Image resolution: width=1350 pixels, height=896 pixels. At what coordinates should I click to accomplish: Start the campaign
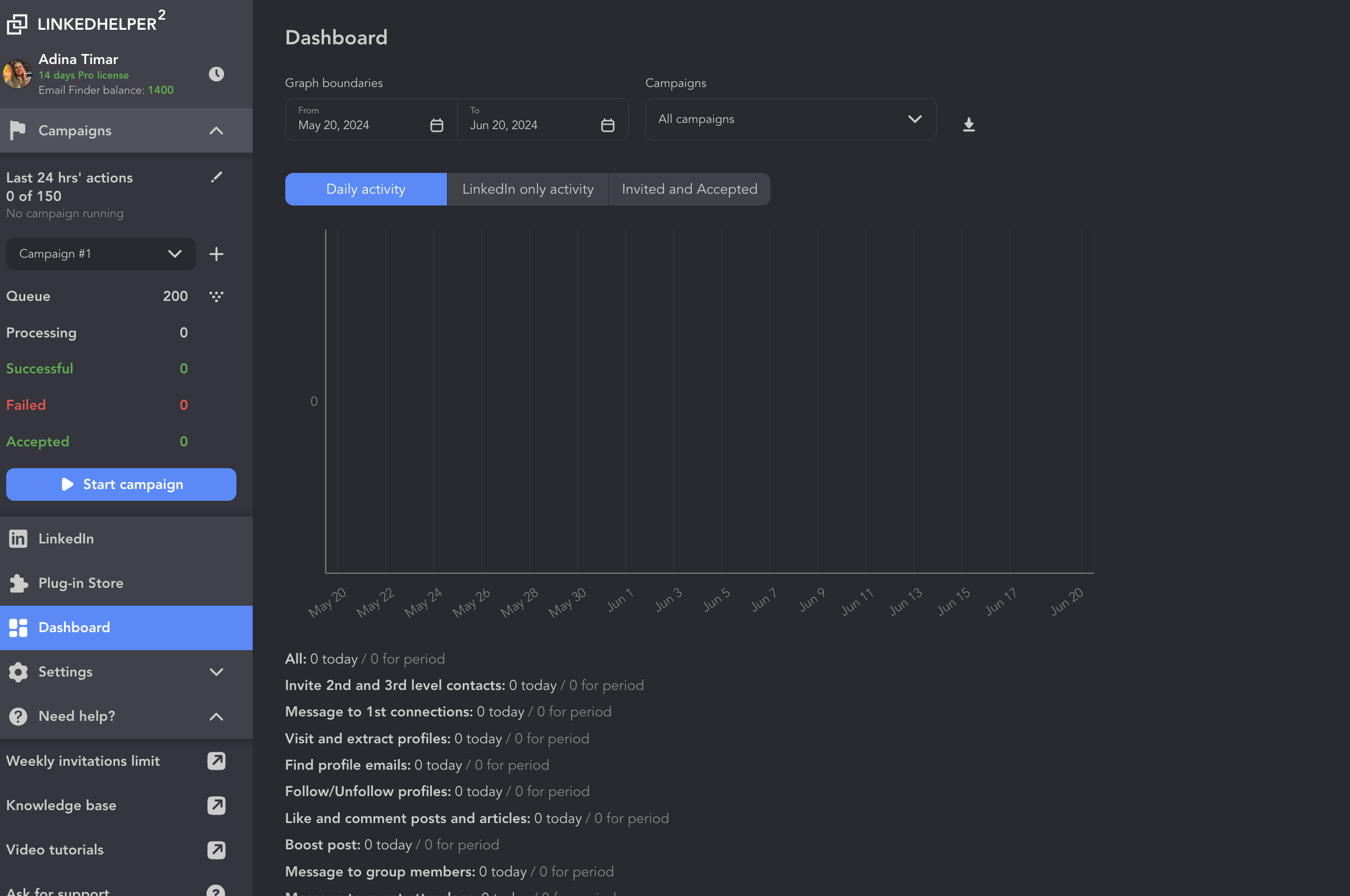(x=121, y=484)
